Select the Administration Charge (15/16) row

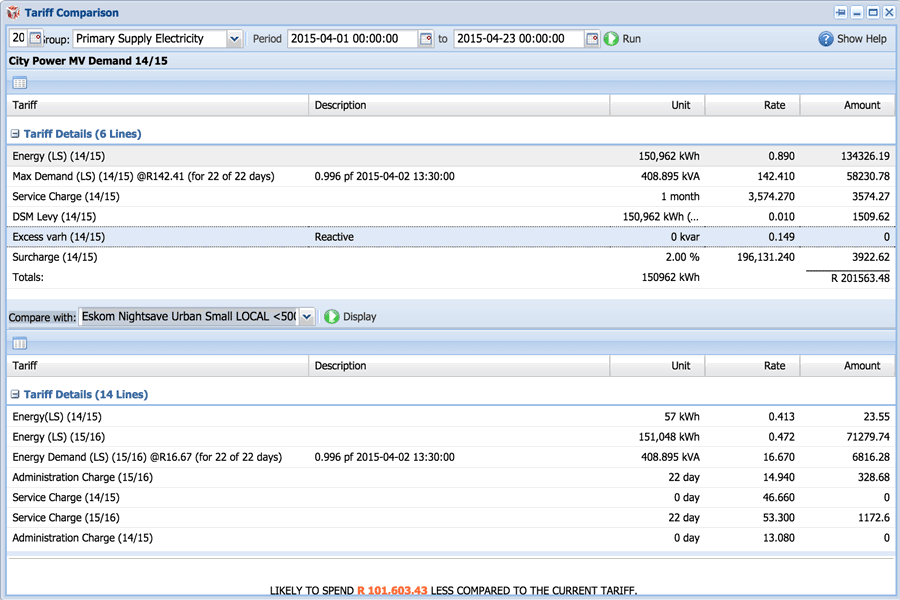click(x=451, y=477)
